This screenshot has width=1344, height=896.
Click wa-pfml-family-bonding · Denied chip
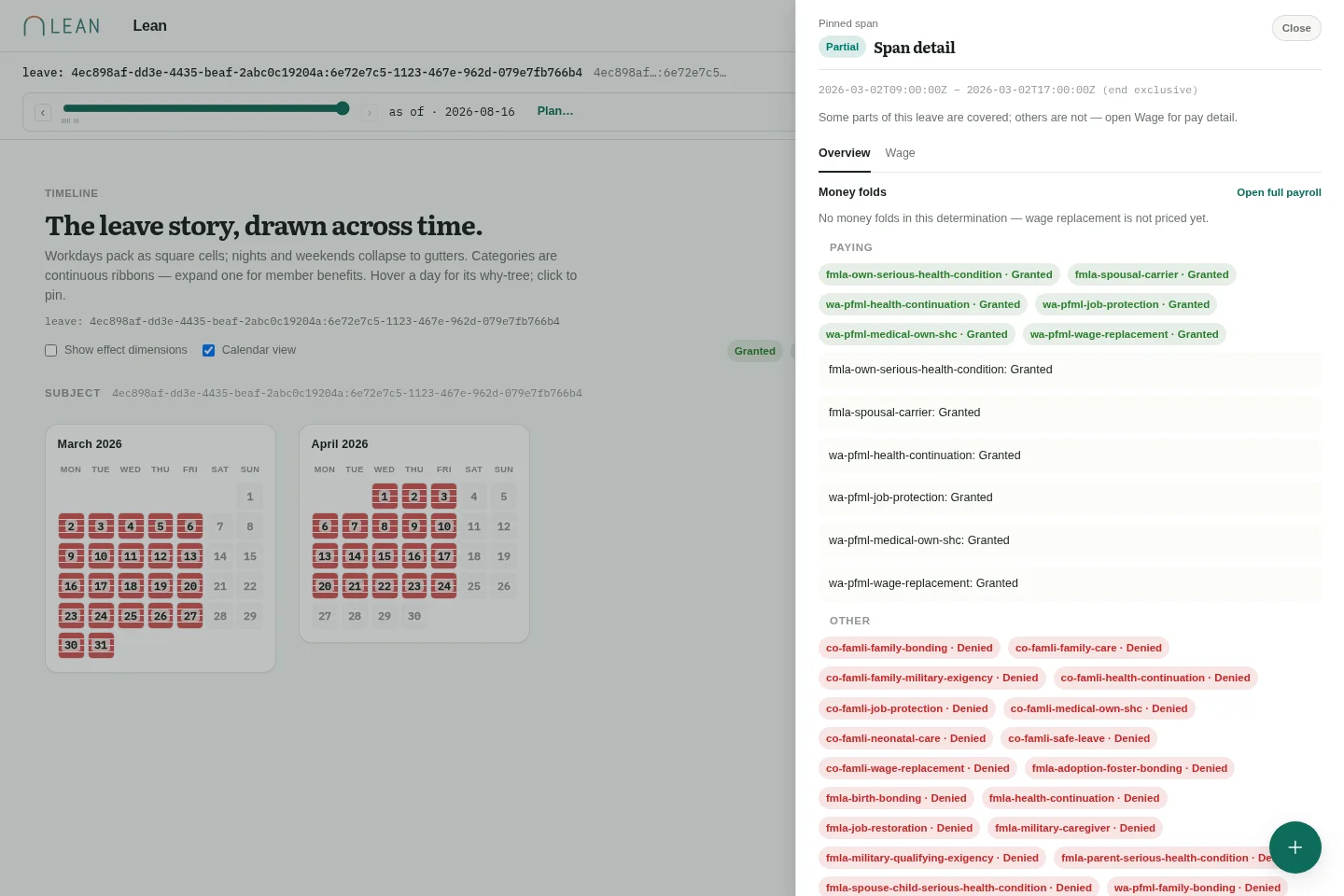pos(1197,888)
